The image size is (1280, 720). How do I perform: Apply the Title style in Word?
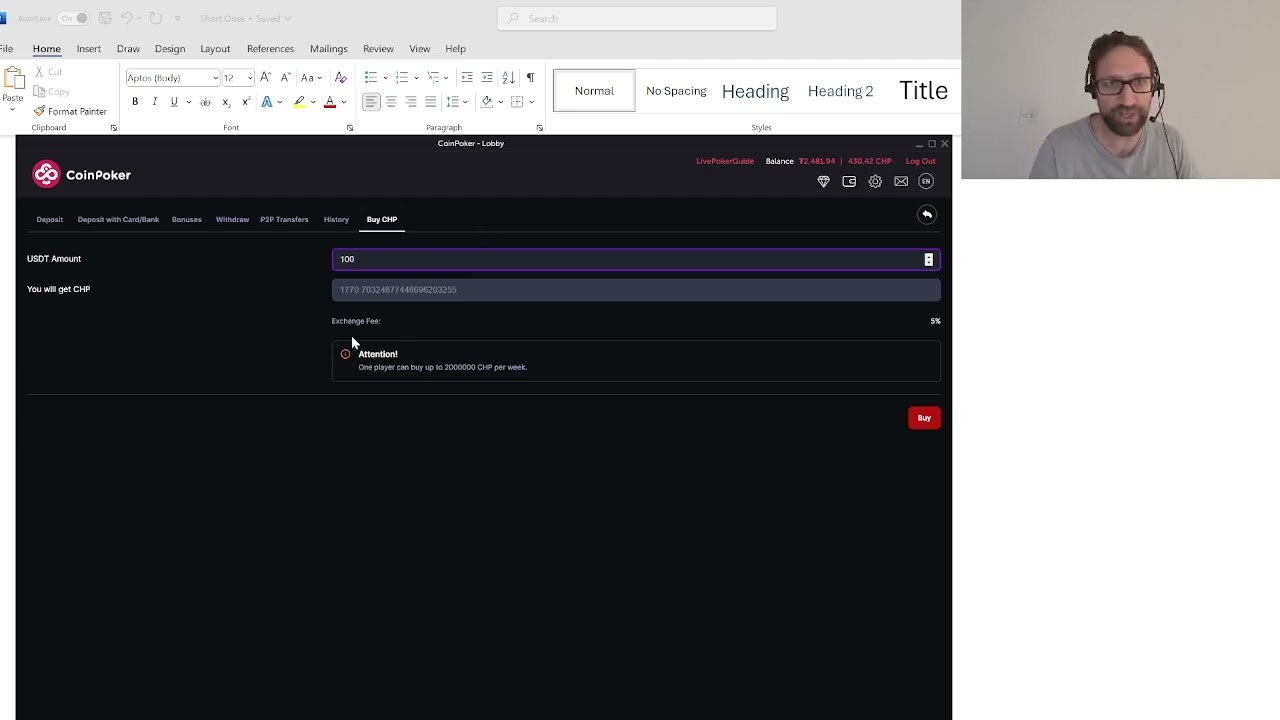[x=923, y=91]
